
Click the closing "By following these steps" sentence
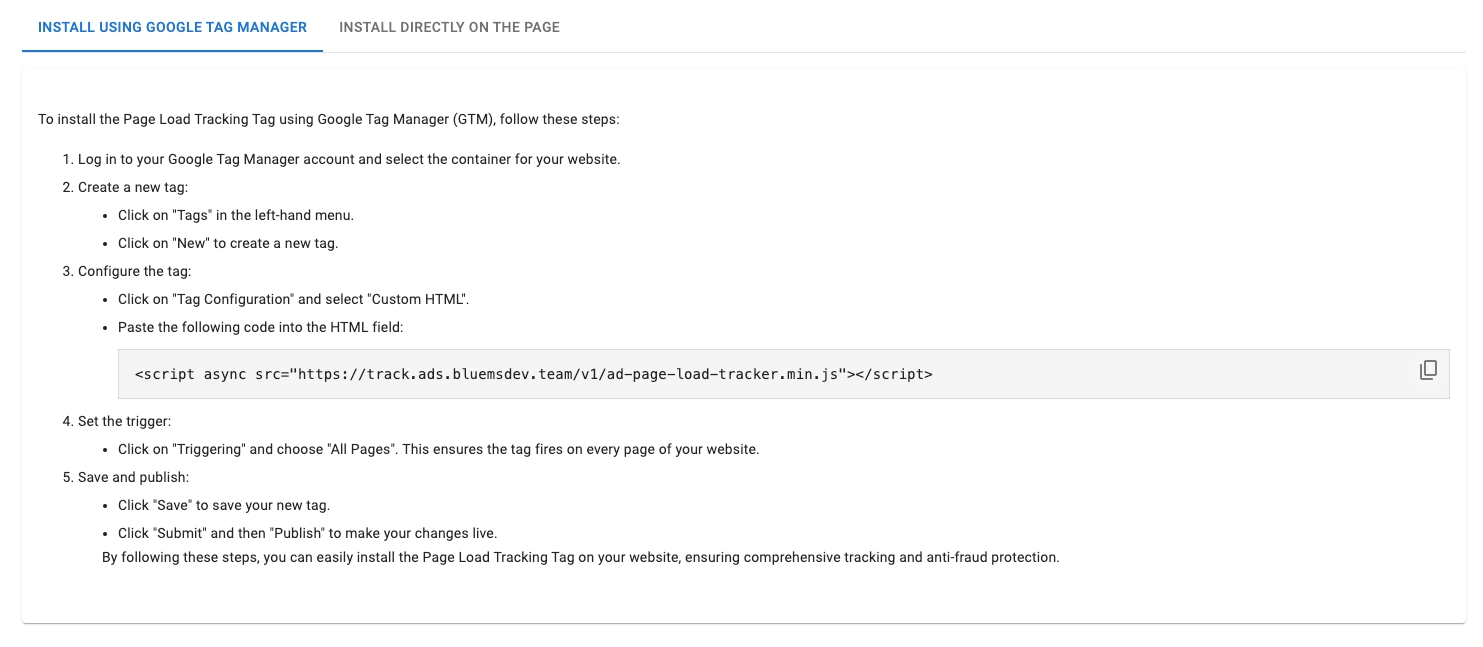pos(580,557)
